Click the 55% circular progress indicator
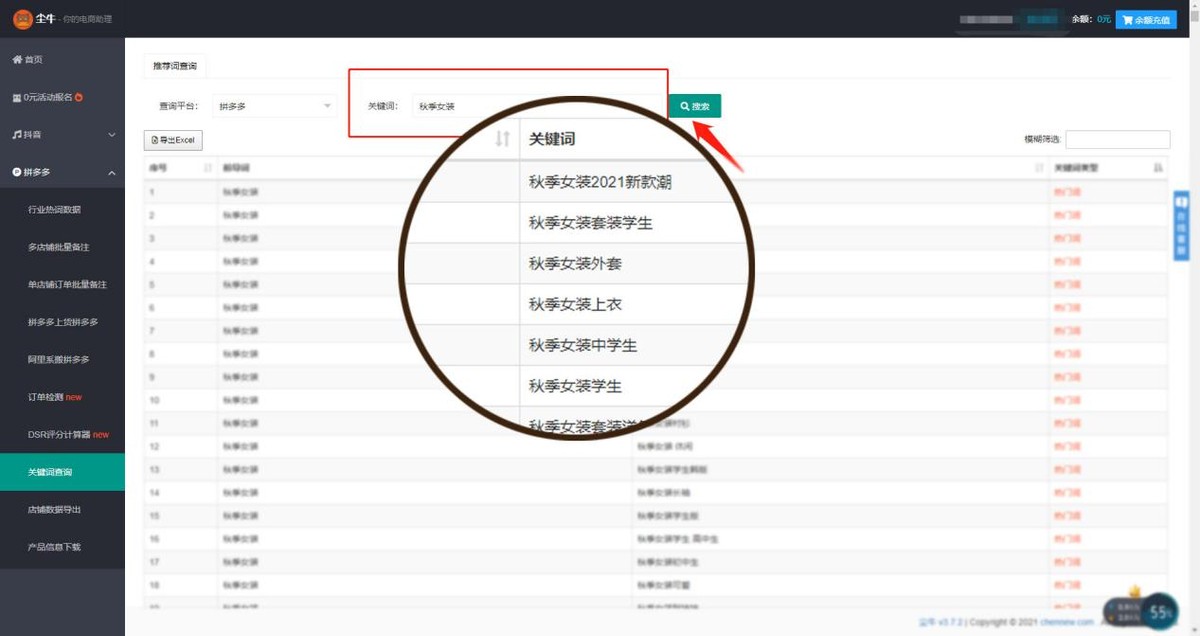The width and height of the screenshot is (1200, 636). 1158,610
